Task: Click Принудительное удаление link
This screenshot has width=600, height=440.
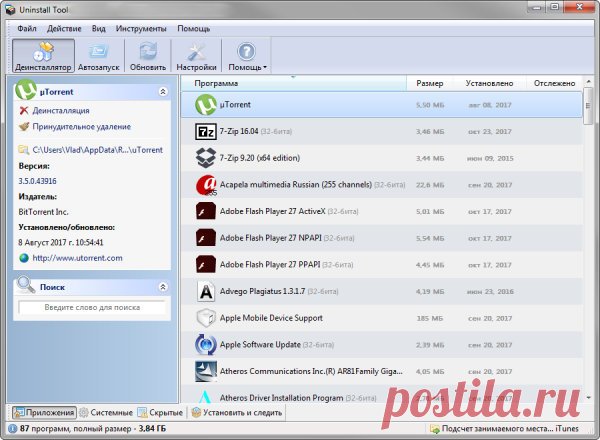Action: click(82, 127)
